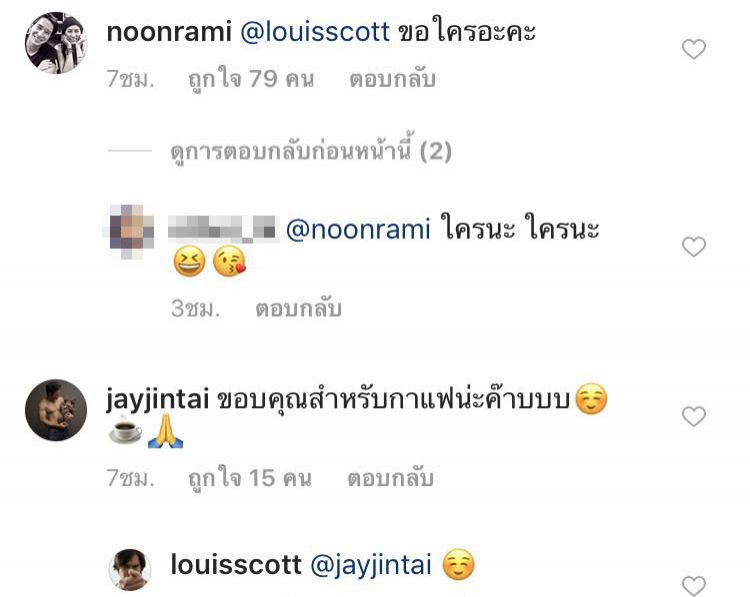Screen dimensions: 750x597
Task: Open jayjintai username link
Action: click(x=158, y=399)
